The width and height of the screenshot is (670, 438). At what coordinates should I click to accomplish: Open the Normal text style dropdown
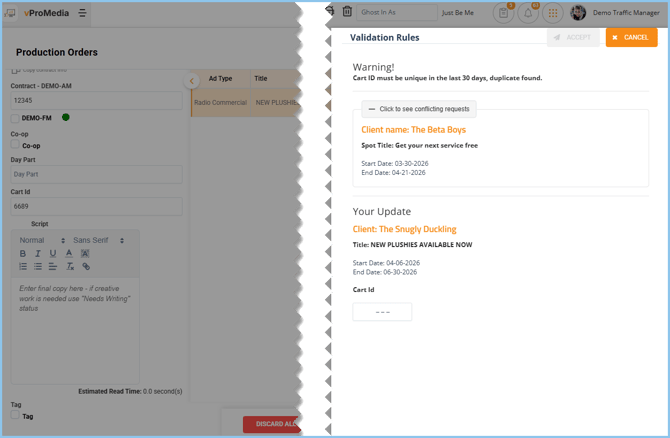point(42,240)
